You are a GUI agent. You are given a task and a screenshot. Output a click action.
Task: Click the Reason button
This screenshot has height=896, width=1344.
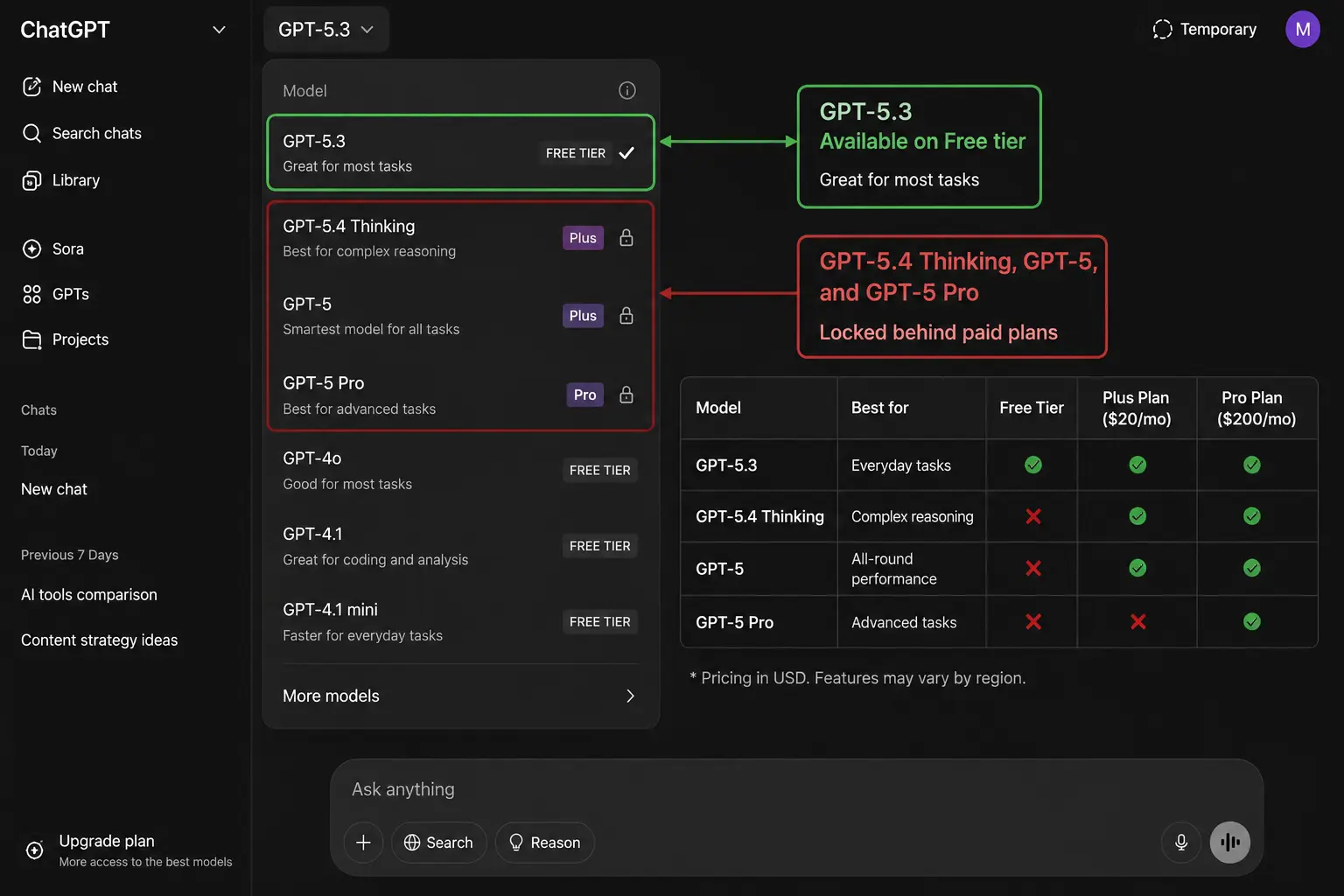point(544,843)
